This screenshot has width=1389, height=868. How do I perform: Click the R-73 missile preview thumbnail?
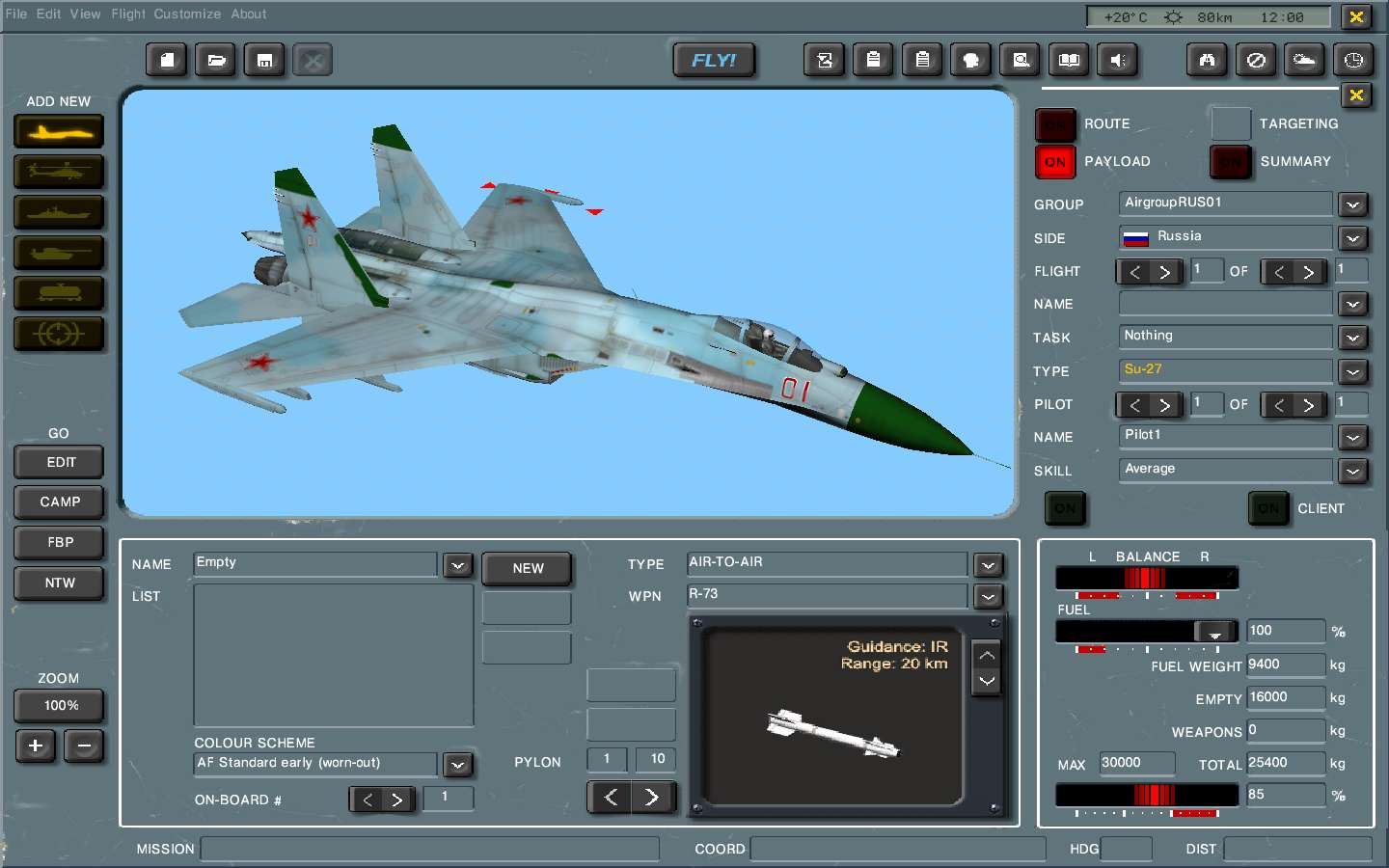[x=831, y=716]
